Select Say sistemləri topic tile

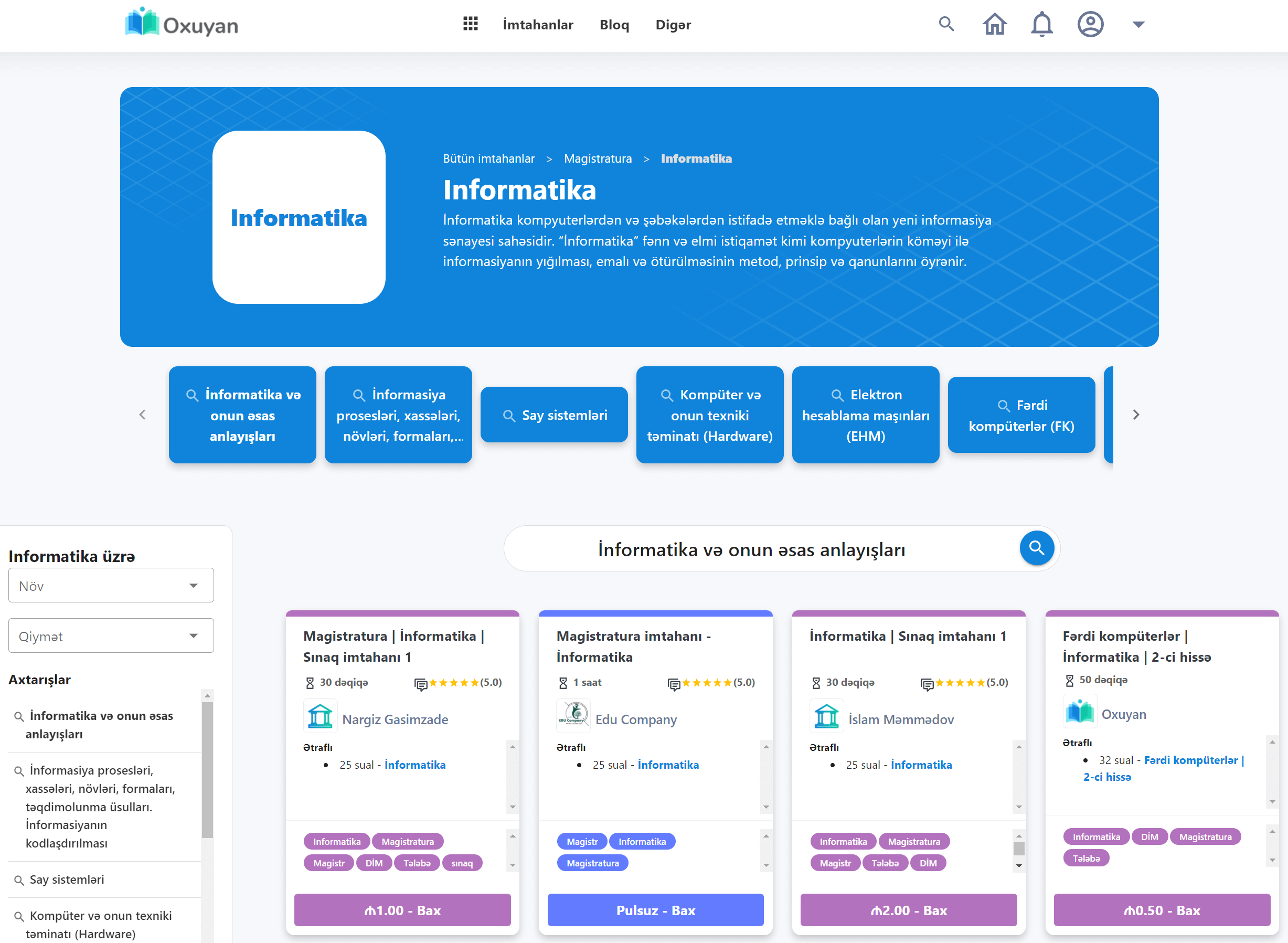pyautogui.click(x=554, y=415)
